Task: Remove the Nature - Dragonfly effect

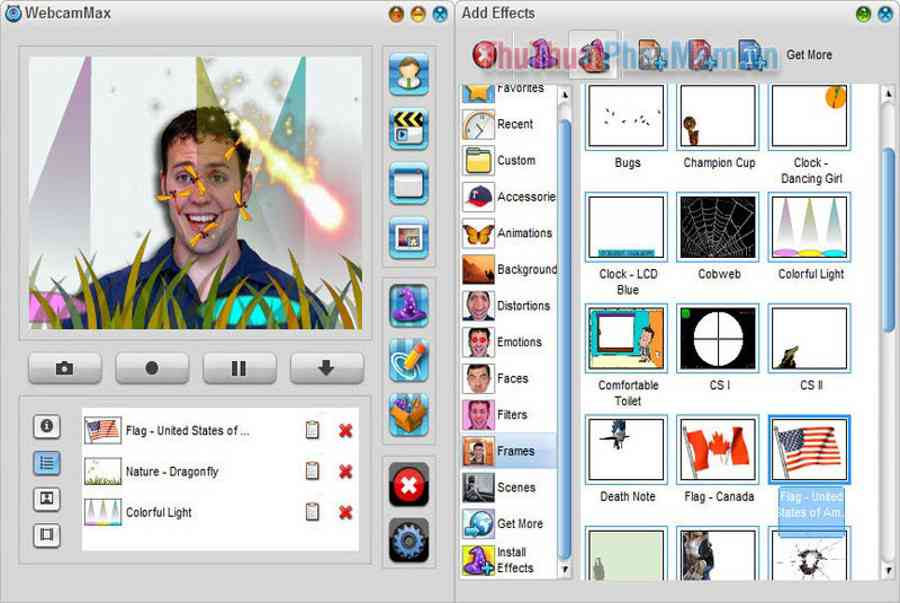Action: coord(345,471)
